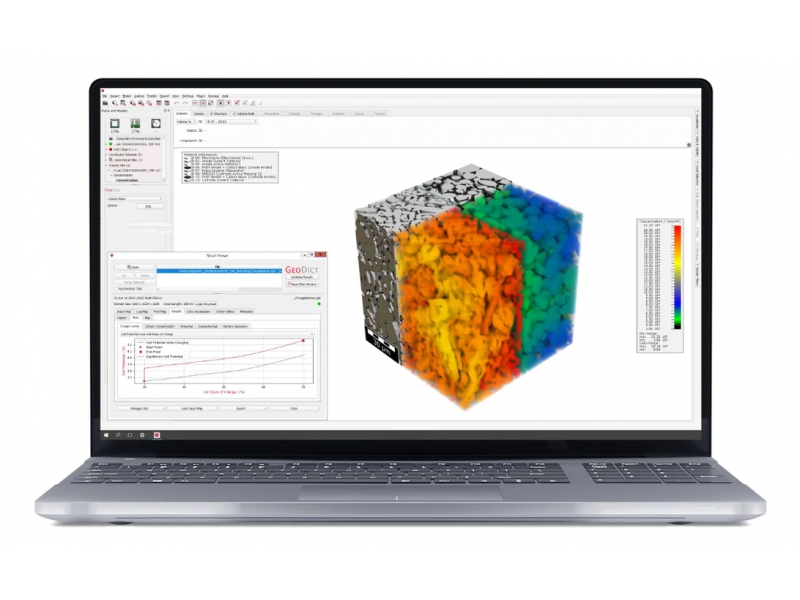Screen dimensions: 800x600
Task: Open the Create Fibers dropdown in FiberGeo panel
Action: point(135,198)
